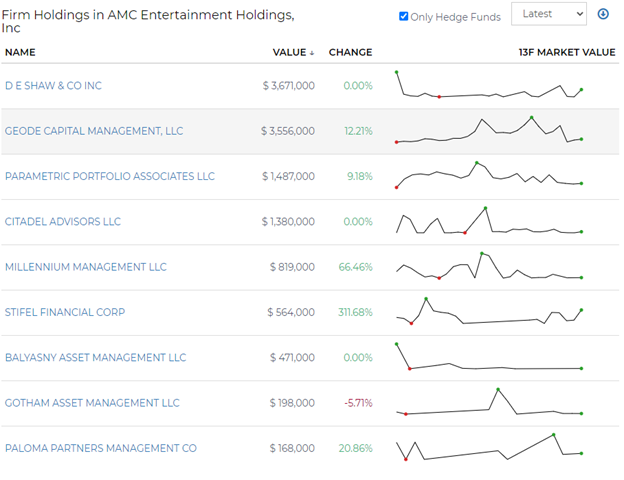Sort by the VALUE column header

293,52
